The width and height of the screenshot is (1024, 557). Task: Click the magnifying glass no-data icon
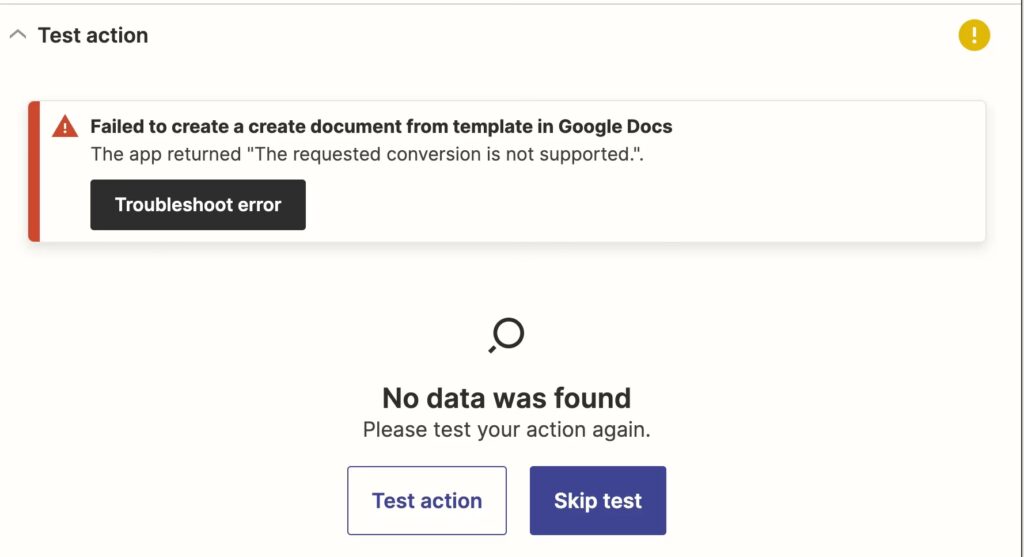tap(507, 335)
